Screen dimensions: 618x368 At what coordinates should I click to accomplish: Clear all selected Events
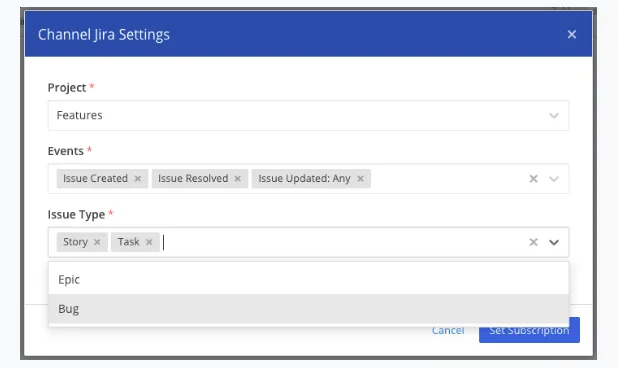(x=533, y=179)
